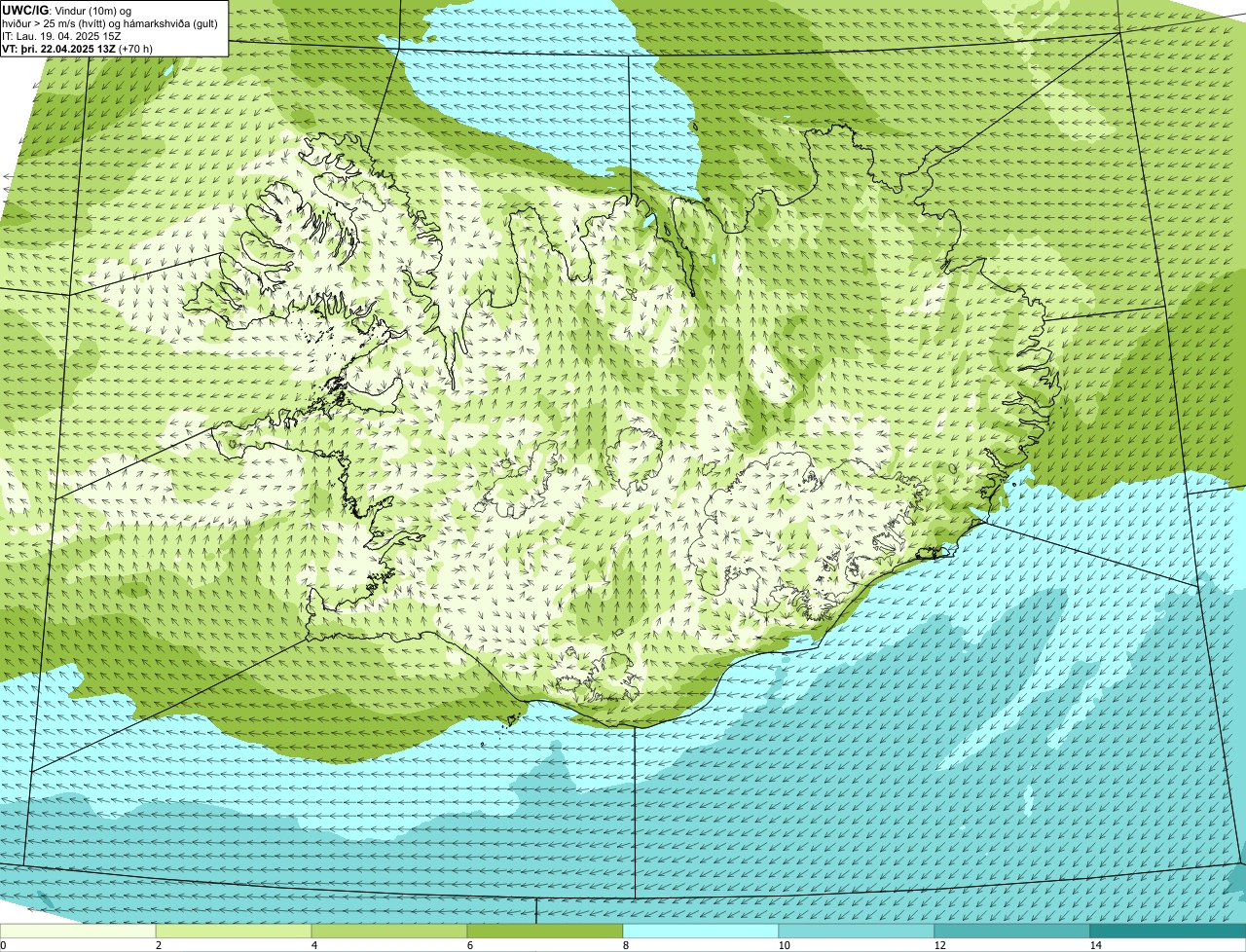Click the medium green 4–6 m/s legend segment
Viewport: 1246px width, 952px height.
pos(389,932)
